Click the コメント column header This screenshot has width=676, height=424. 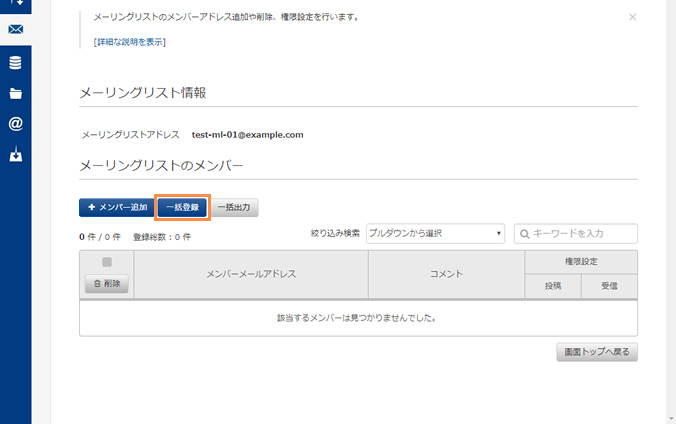point(446,273)
